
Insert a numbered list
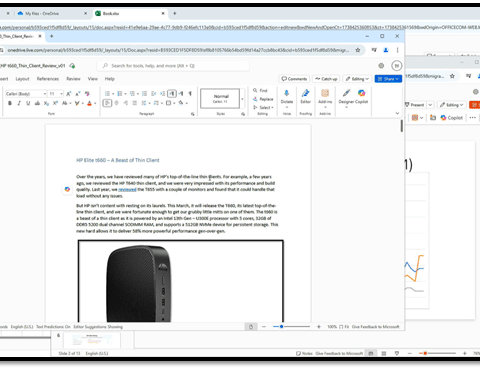point(120,94)
